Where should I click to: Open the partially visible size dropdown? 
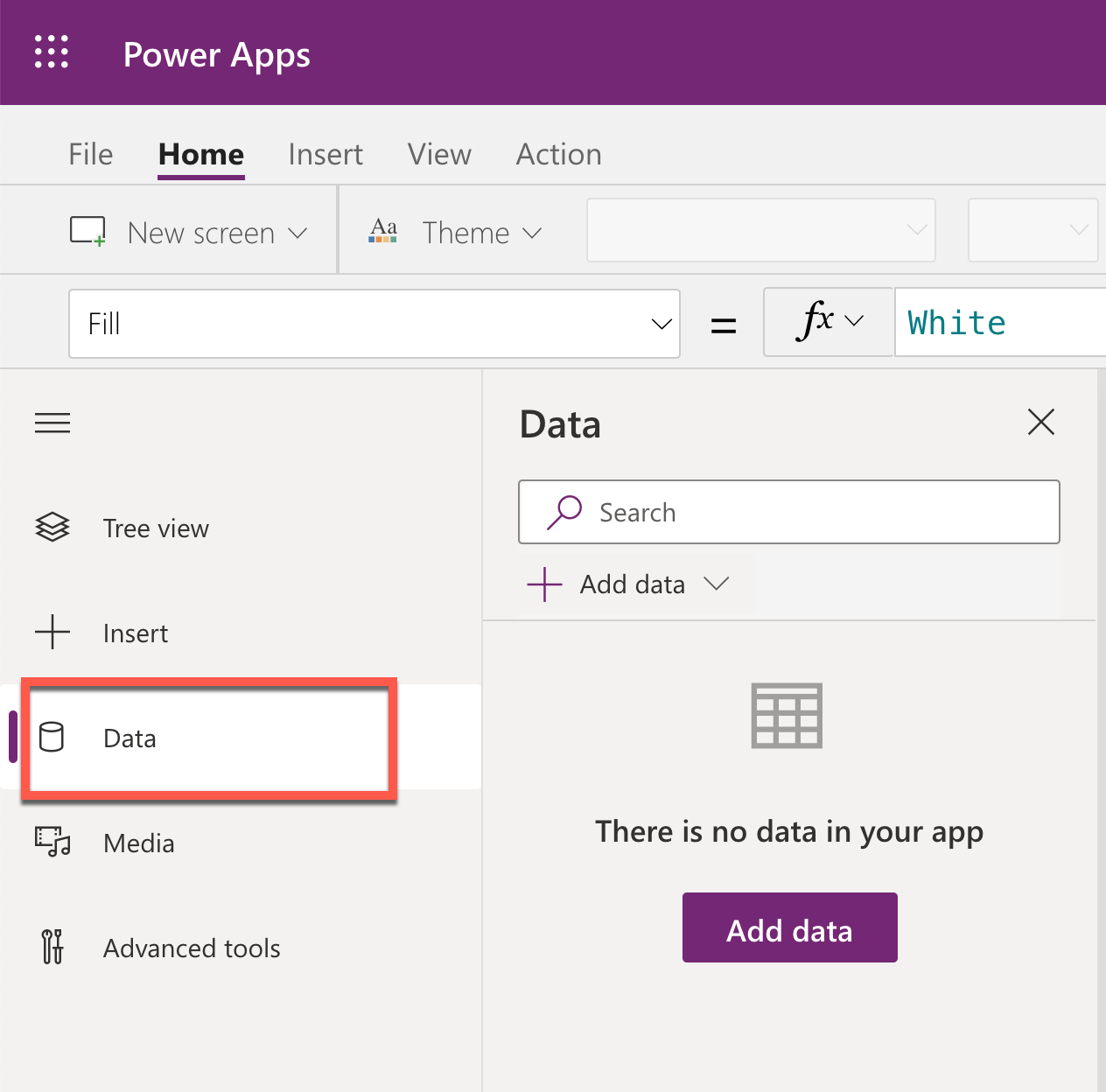click(1032, 230)
